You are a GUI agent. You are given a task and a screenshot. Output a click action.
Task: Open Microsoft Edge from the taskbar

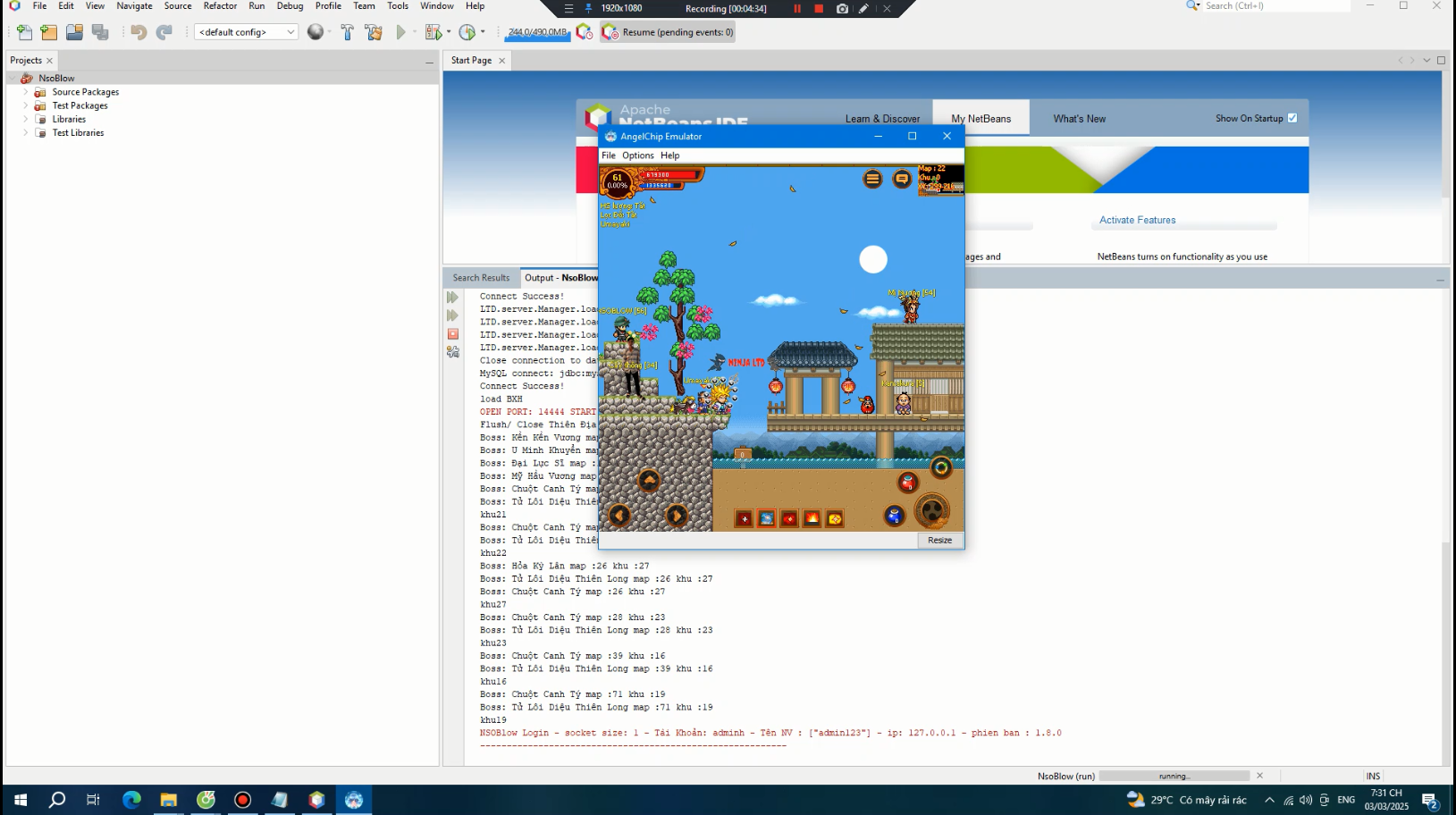point(131,800)
